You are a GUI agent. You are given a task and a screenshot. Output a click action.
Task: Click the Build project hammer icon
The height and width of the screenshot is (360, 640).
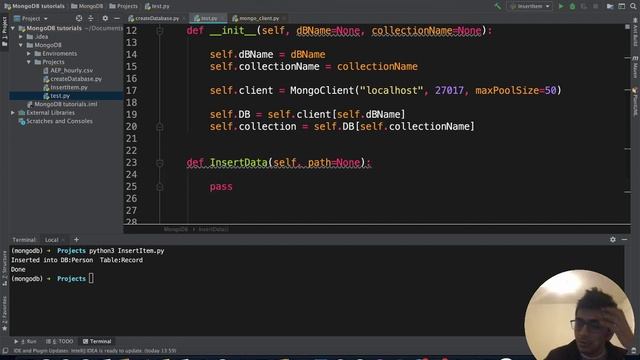(498, 6)
